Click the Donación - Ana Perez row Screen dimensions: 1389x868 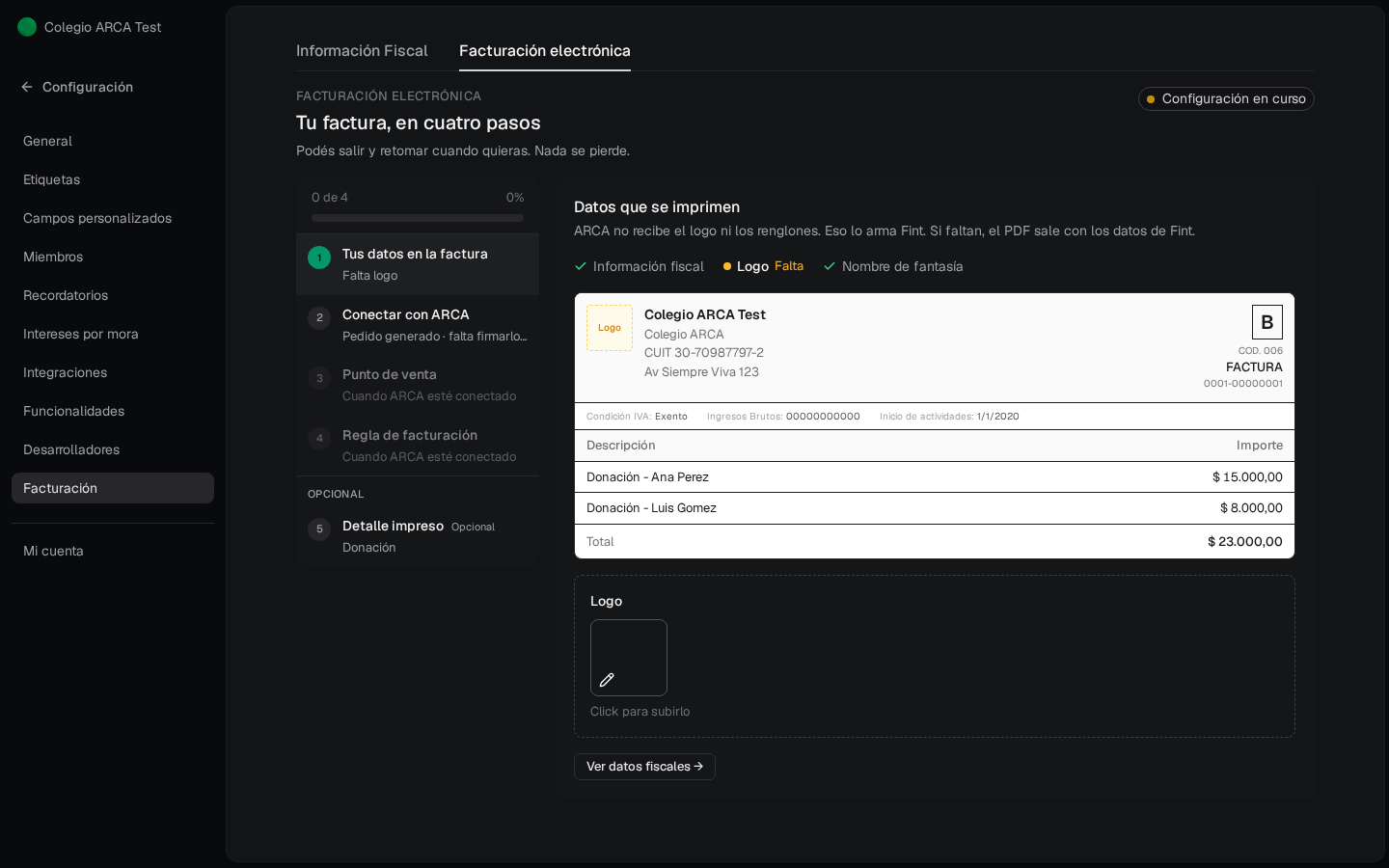[x=935, y=477]
